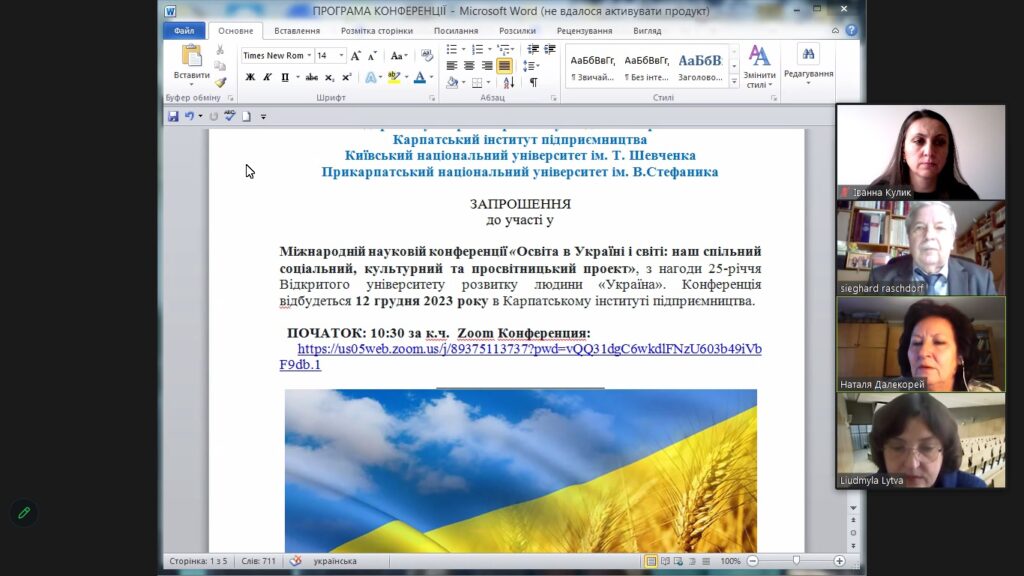Screen dimensions: 1024x576
Task: Click the Clear Formatting icon
Action: (428, 56)
